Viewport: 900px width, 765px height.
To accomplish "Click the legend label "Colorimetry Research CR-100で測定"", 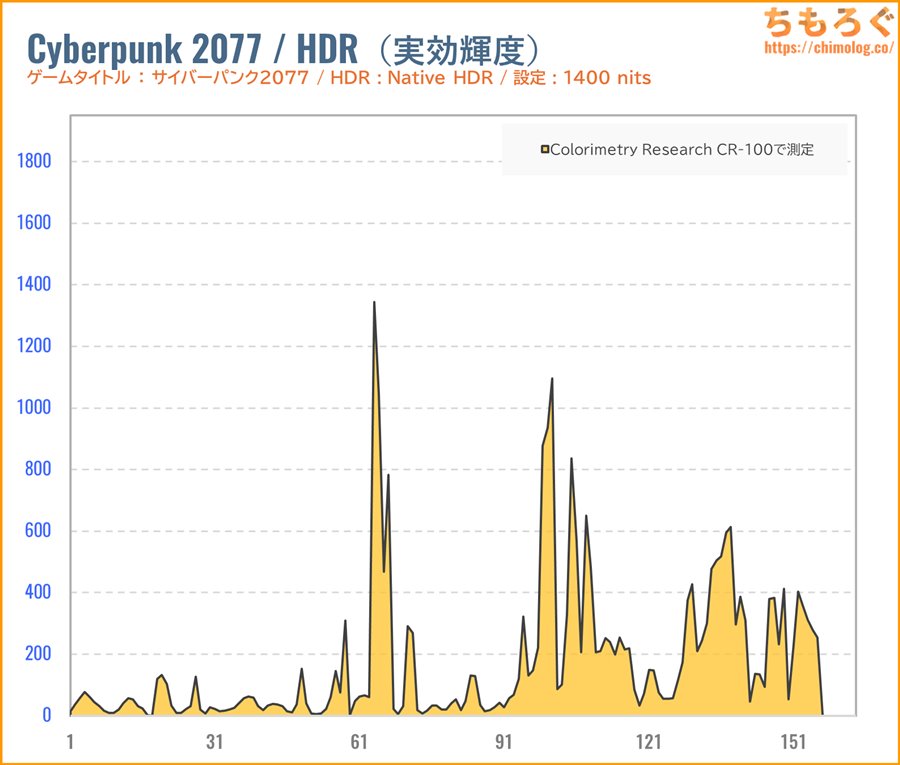I will pos(682,150).
